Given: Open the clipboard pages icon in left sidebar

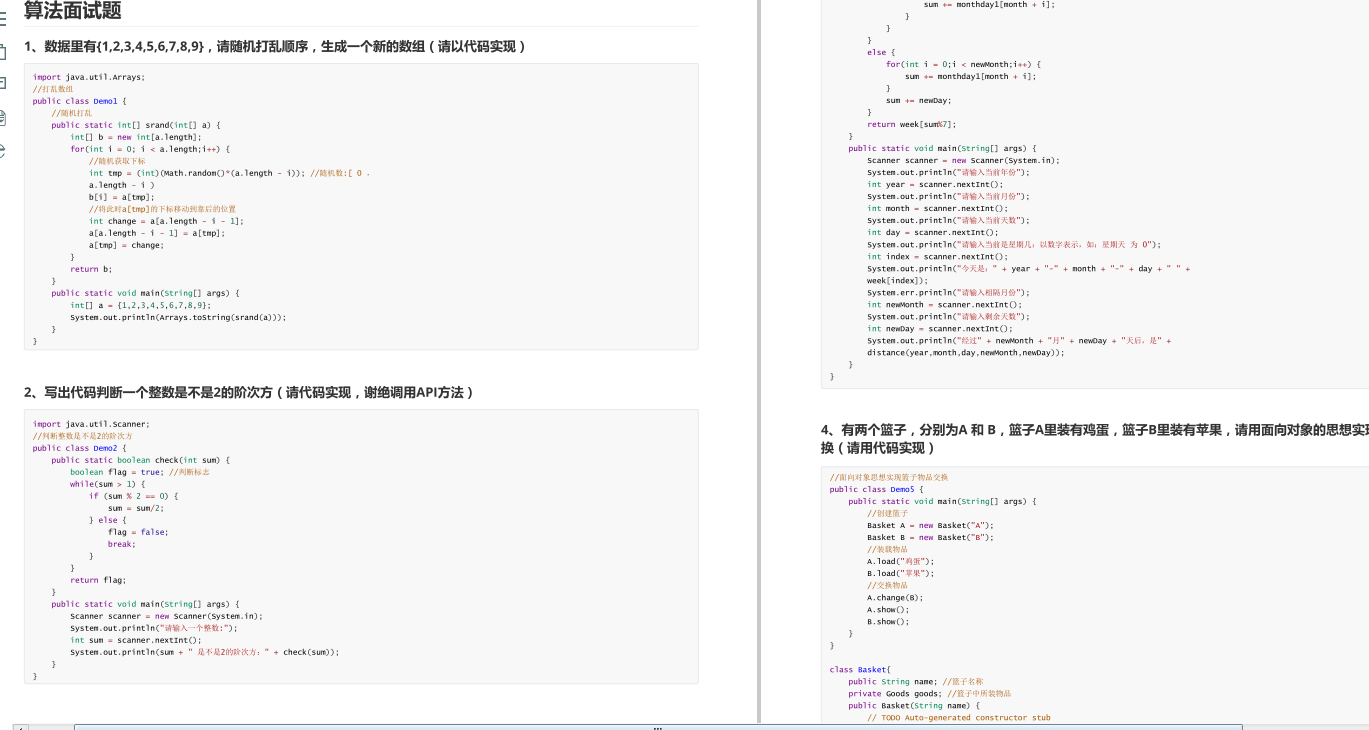Looking at the screenshot, I should 3,50.
